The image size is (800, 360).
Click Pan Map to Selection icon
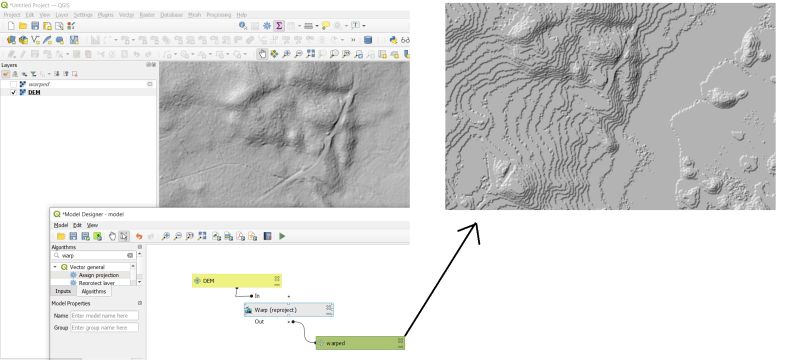pos(274,54)
